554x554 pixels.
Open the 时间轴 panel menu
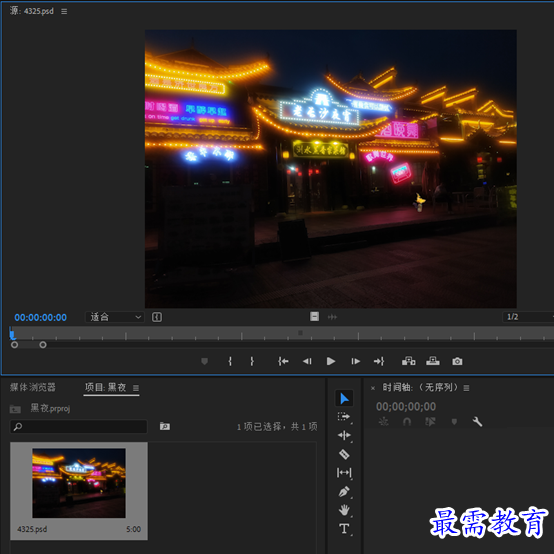tap(466, 388)
